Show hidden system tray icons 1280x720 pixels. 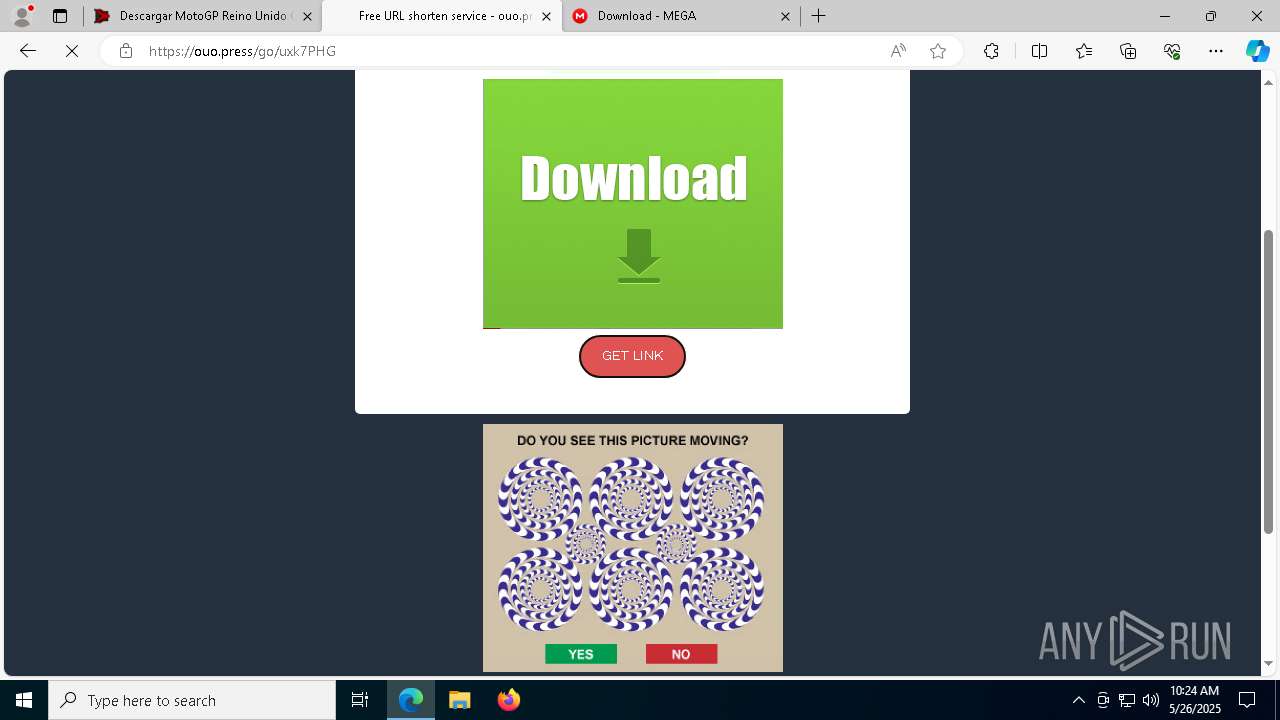pos(1078,700)
